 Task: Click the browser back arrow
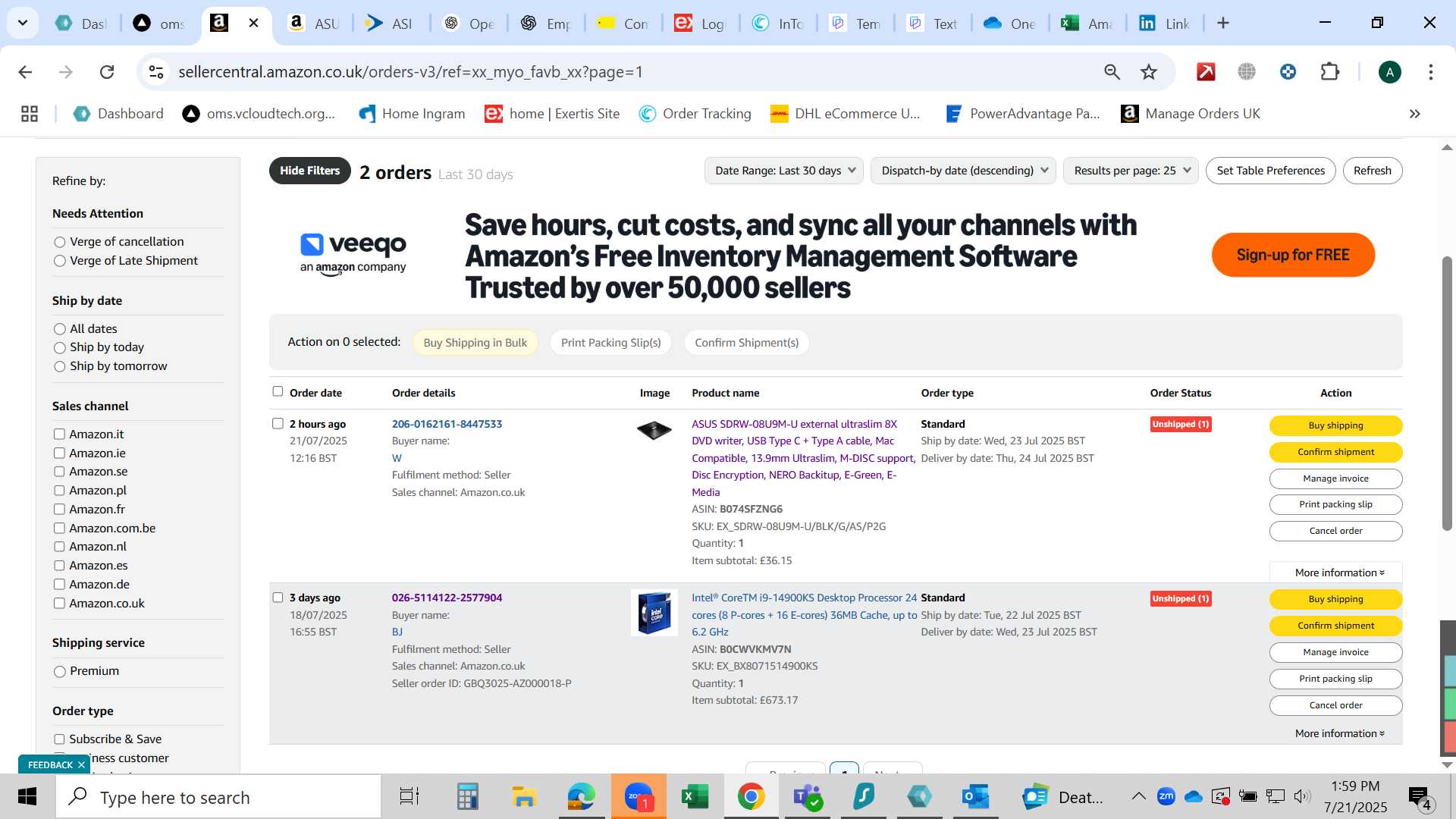click(25, 72)
